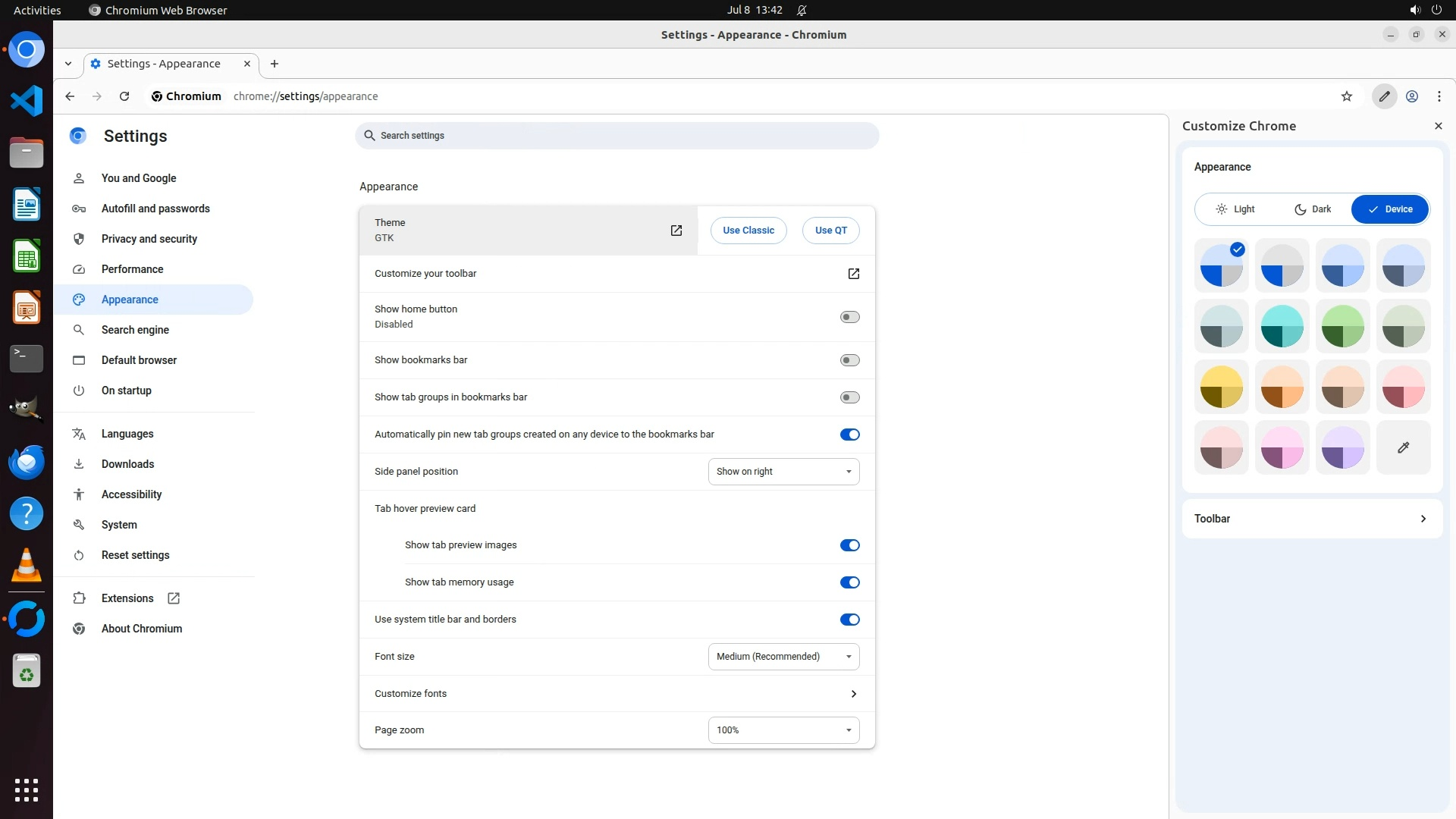Open theme external link icon
The width and height of the screenshot is (1456, 819).
click(x=676, y=231)
